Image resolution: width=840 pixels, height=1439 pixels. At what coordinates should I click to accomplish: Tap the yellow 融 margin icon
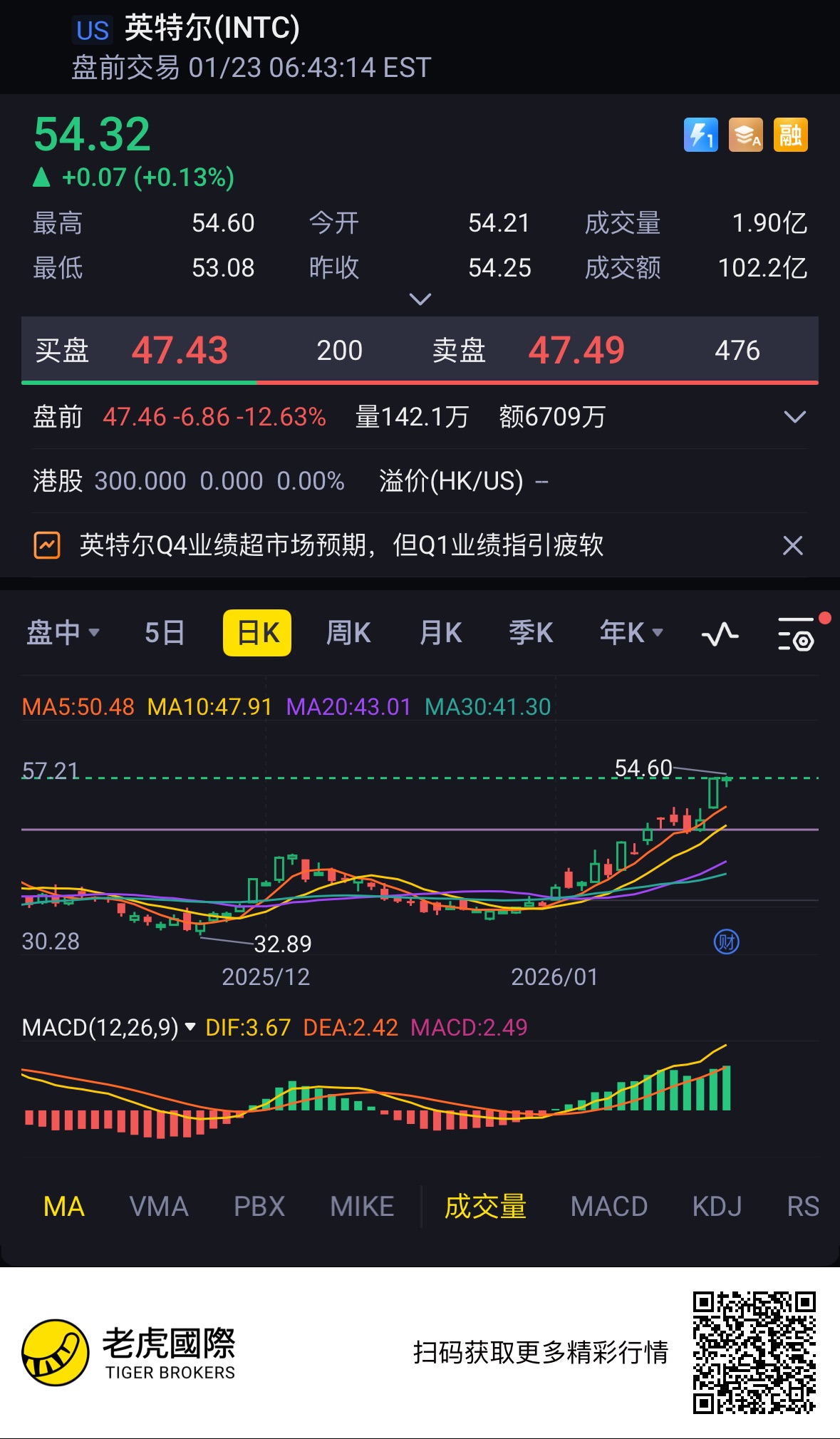pyautogui.click(x=790, y=135)
